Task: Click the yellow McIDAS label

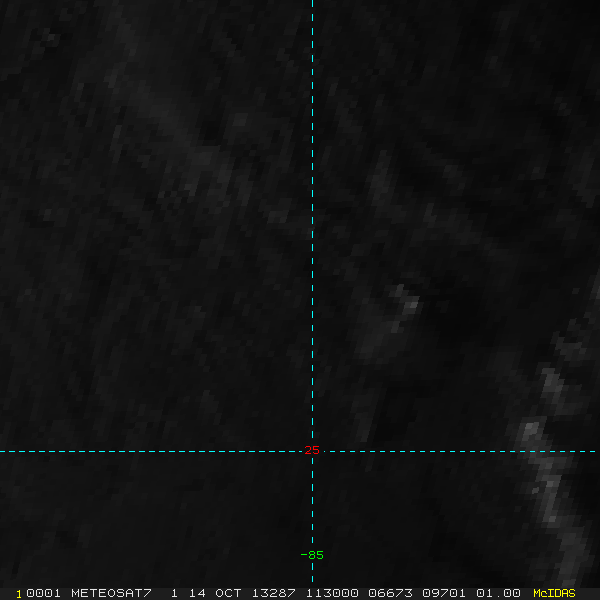Action: pyautogui.click(x=554, y=593)
